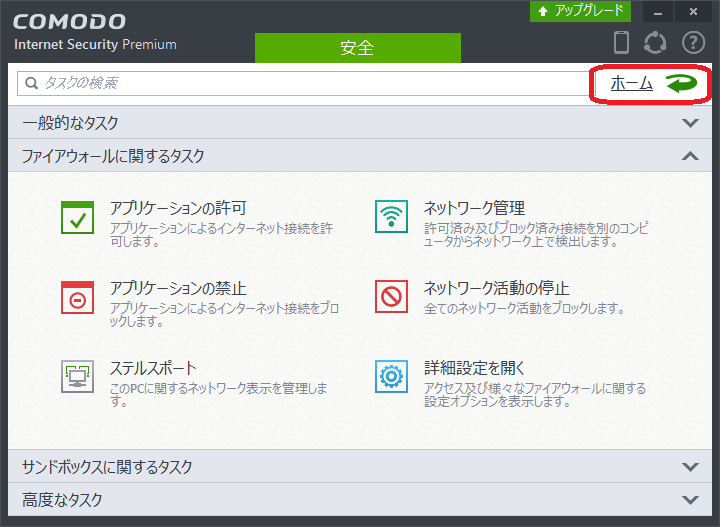Viewport: 720px width, 527px height.
Task: Click the red Block Application icon
Action: [x=78, y=297]
